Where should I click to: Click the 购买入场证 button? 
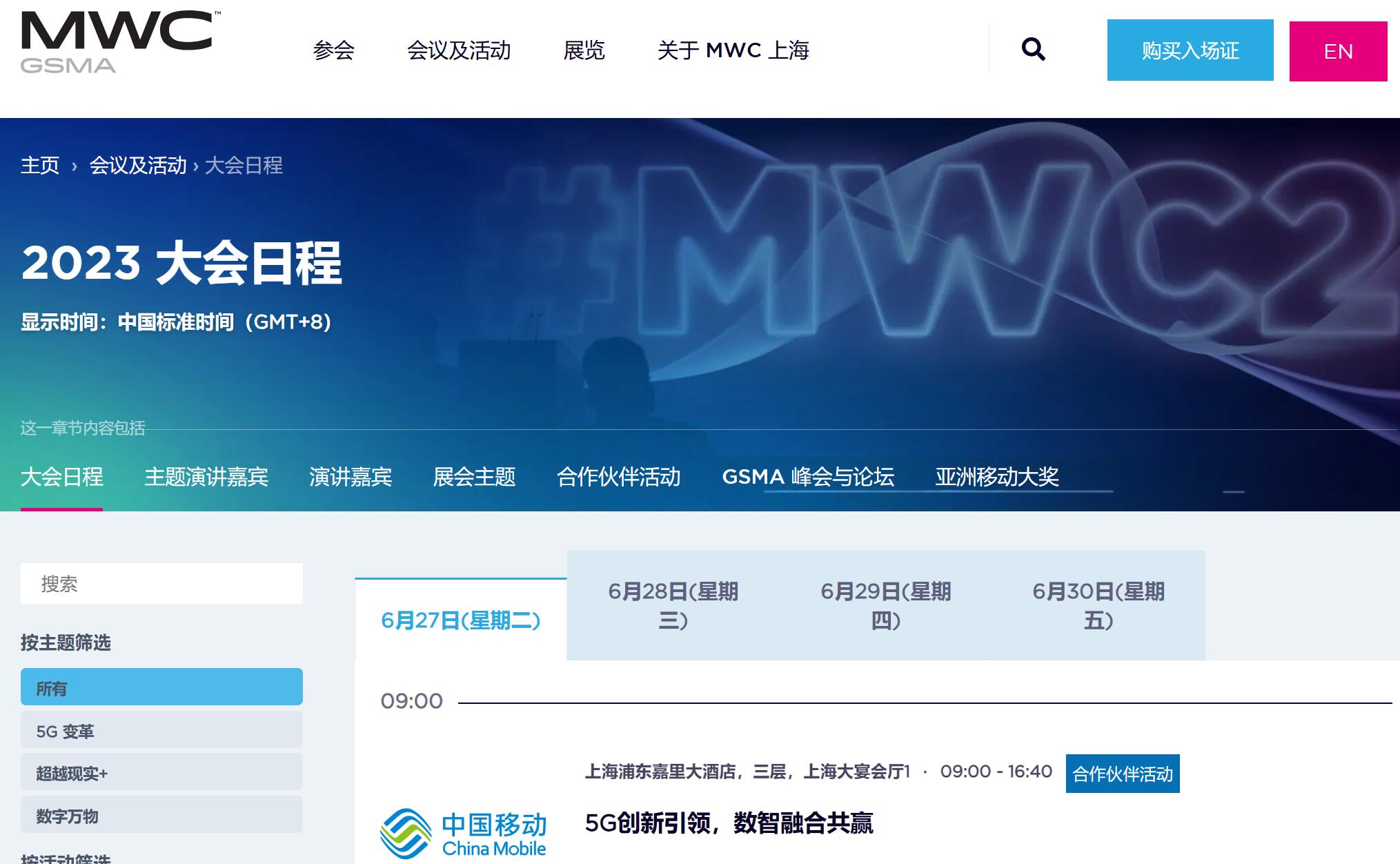(1190, 50)
